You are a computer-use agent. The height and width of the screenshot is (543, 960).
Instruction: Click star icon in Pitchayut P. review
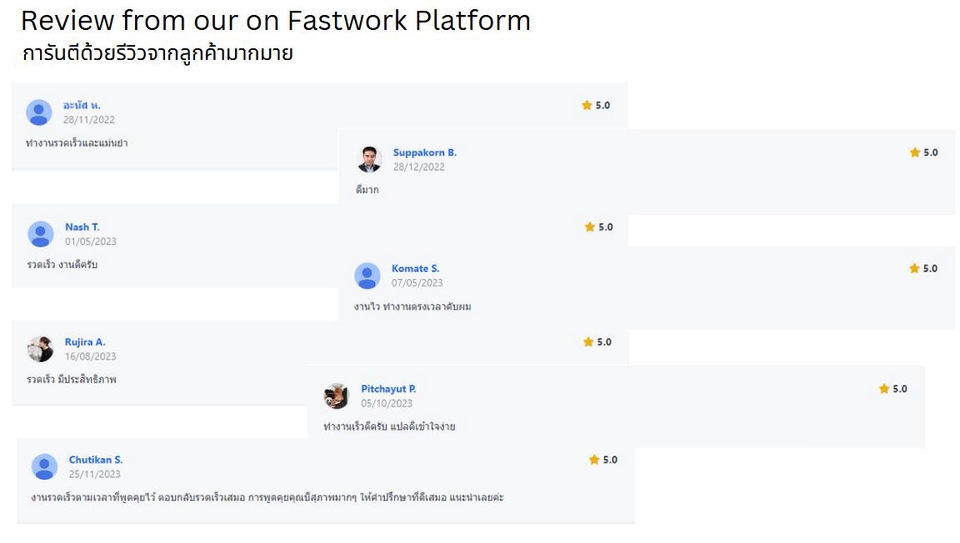[x=884, y=389]
